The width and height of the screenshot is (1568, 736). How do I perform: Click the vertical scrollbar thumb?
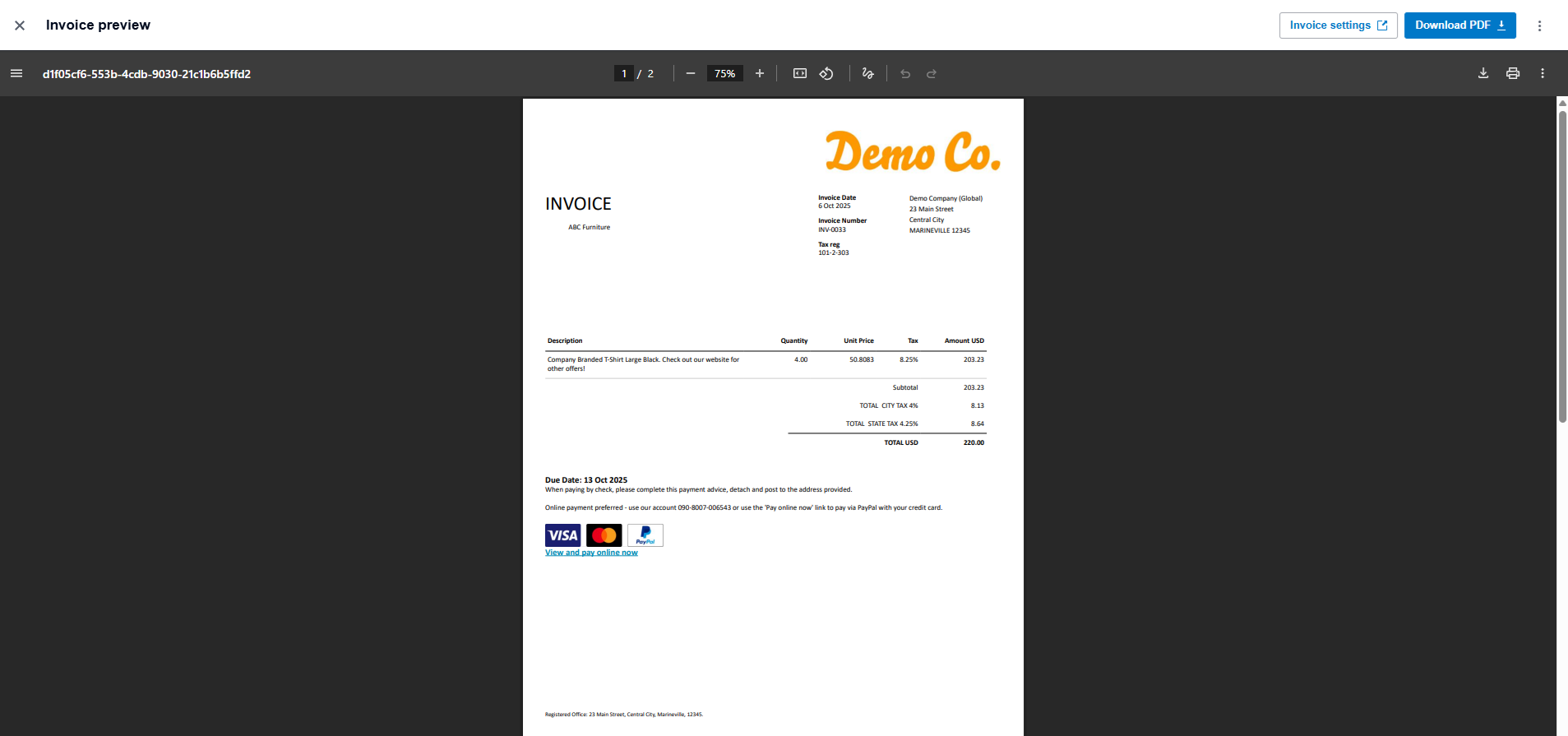(1562, 266)
